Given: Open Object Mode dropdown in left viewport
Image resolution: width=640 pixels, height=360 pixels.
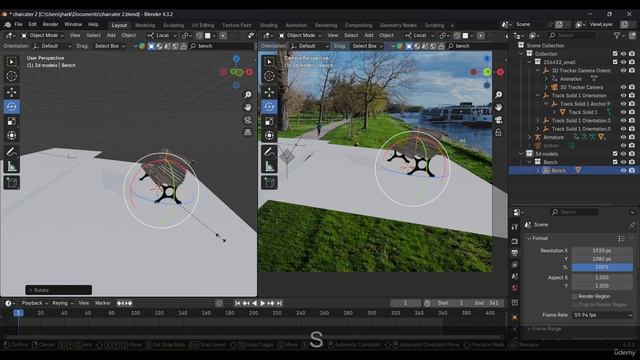Looking at the screenshot, I should click(x=42, y=36).
